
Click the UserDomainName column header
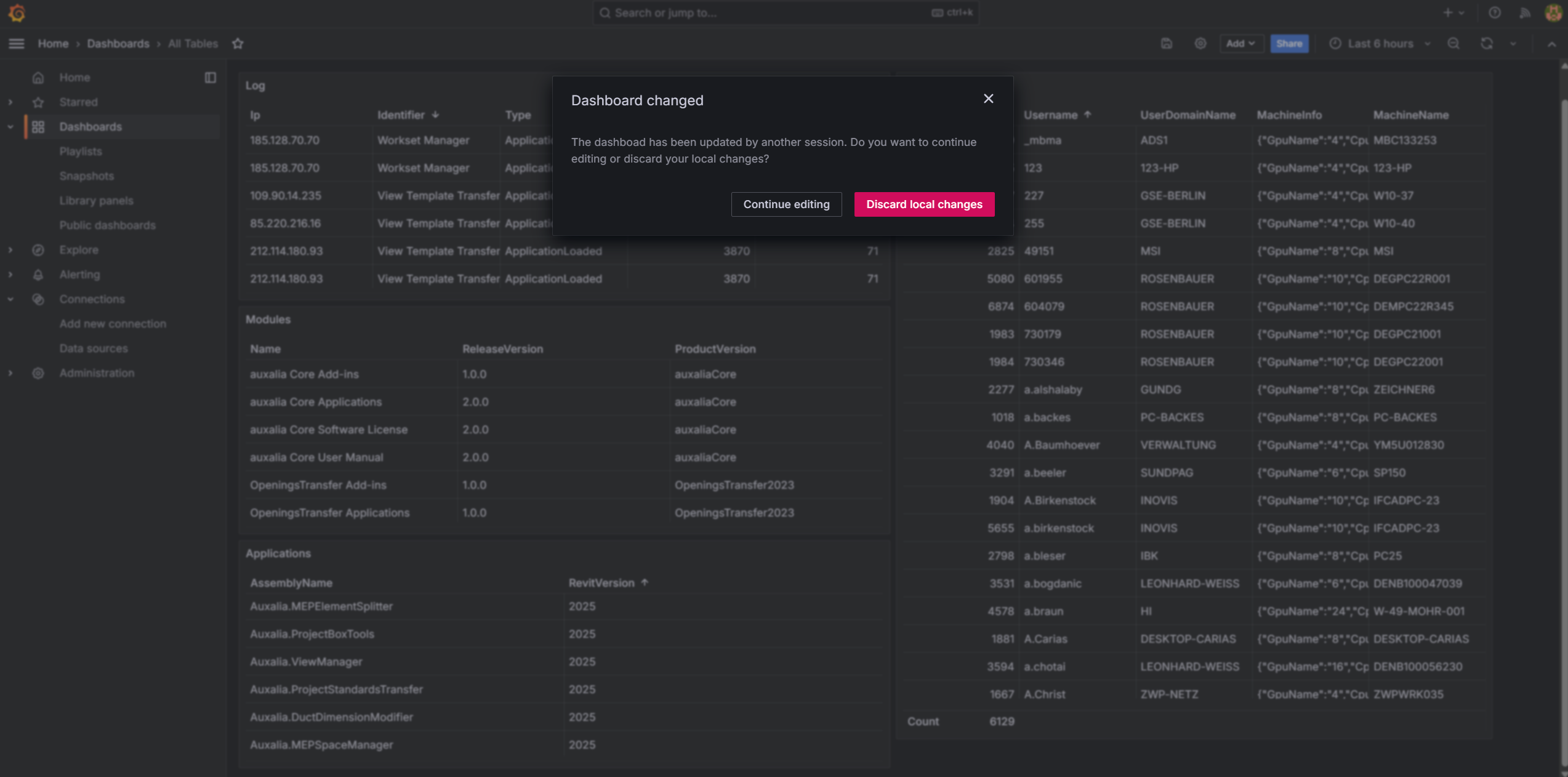tap(1188, 115)
